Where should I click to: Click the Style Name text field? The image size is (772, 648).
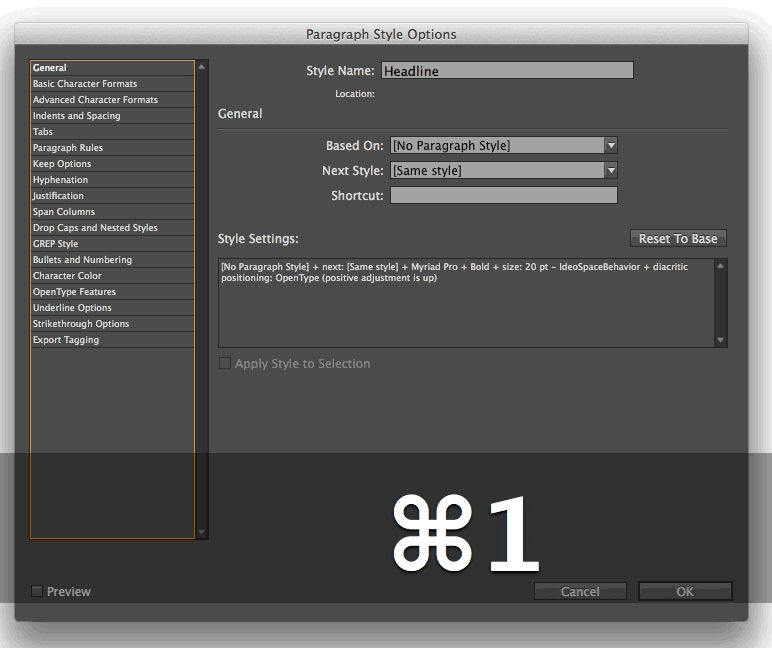pos(507,71)
